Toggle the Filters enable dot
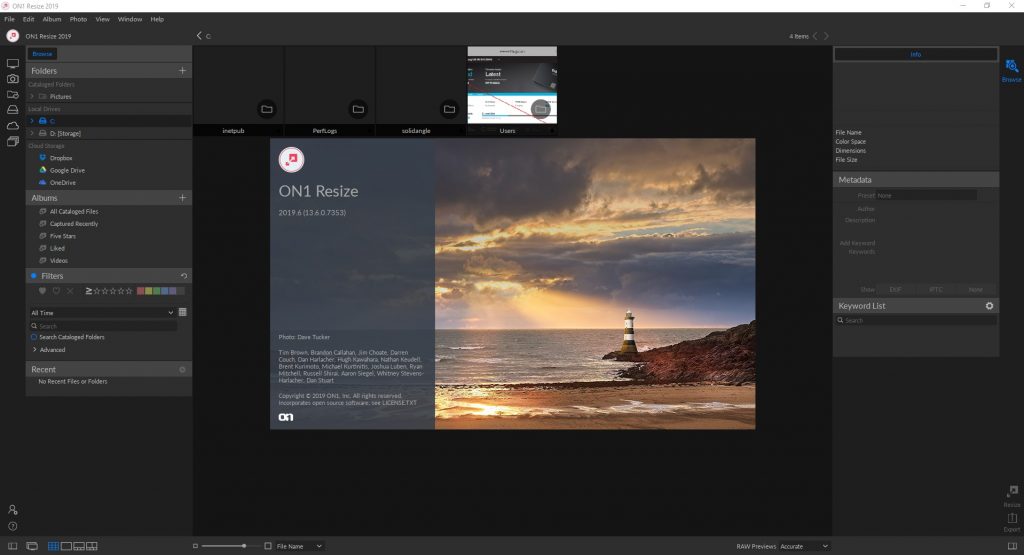The width and height of the screenshot is (1024, 555). point(34,276)
